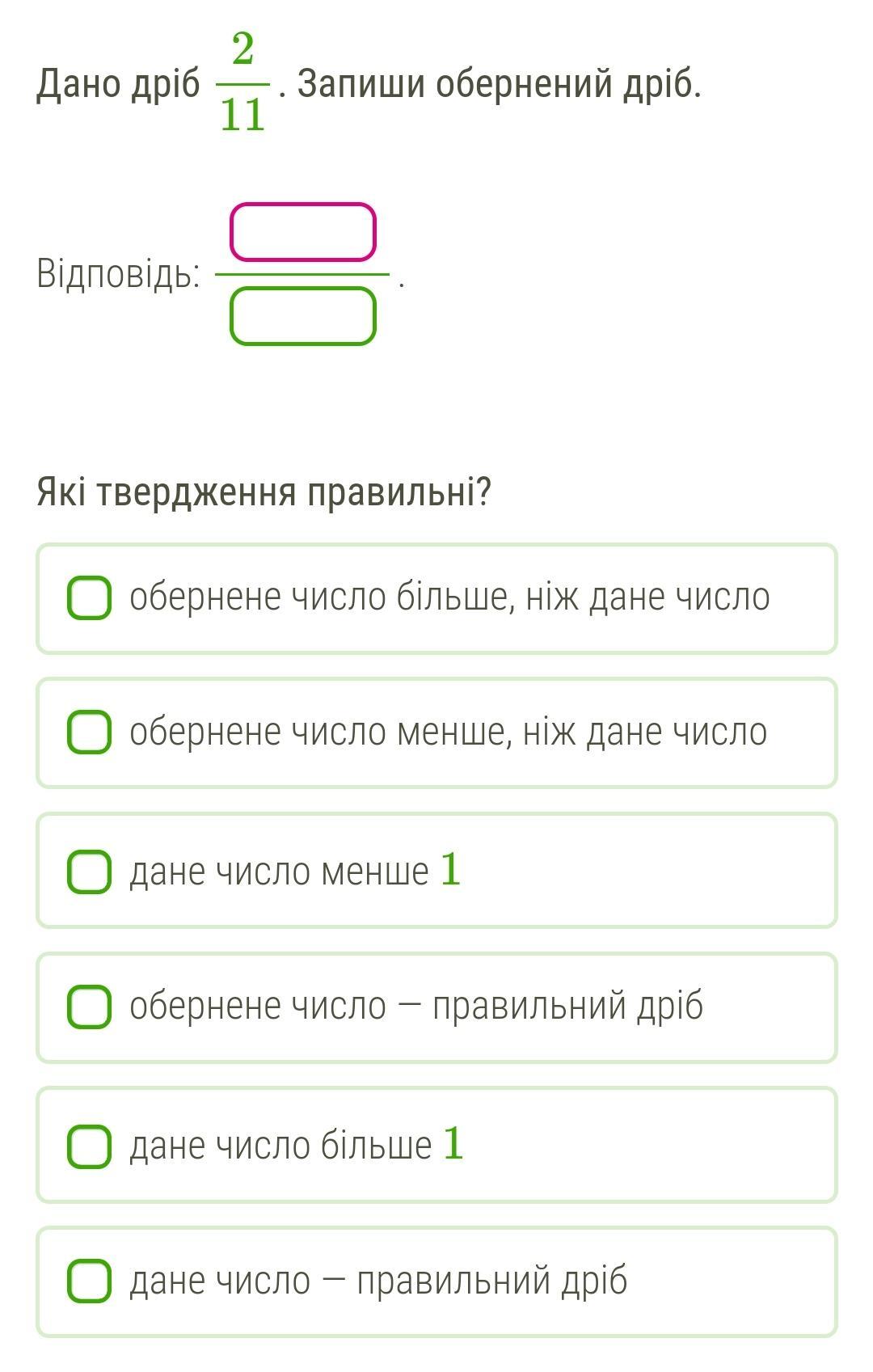Click the question heading 'Які твердження правильні?'
Screen dimensions: 873x1372
click(264, 492)
